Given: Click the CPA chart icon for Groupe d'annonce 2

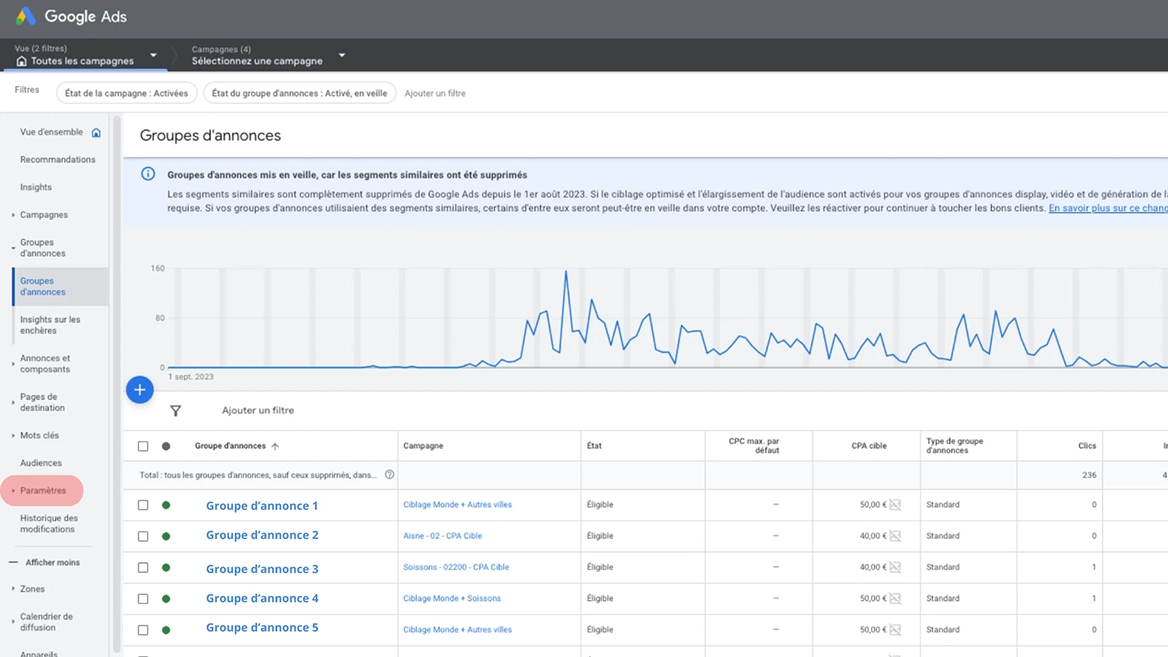Looking at the screenshot, I should pos(895,536).
